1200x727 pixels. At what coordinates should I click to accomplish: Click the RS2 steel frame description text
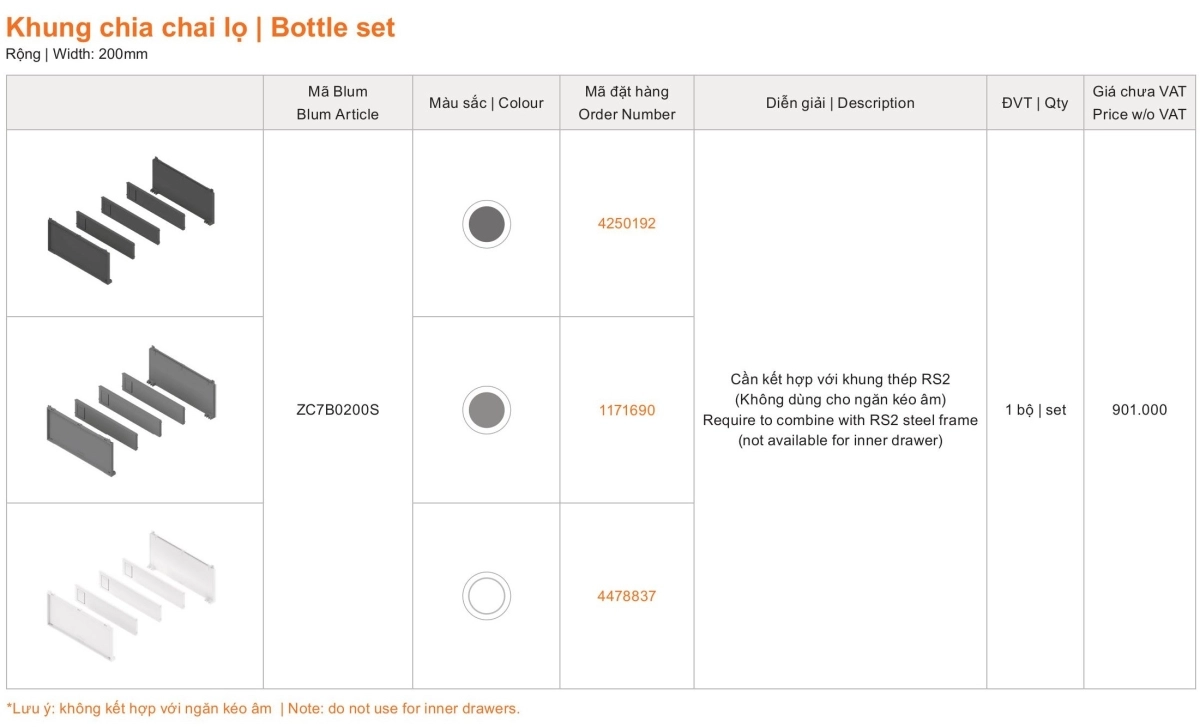(840, 410)
